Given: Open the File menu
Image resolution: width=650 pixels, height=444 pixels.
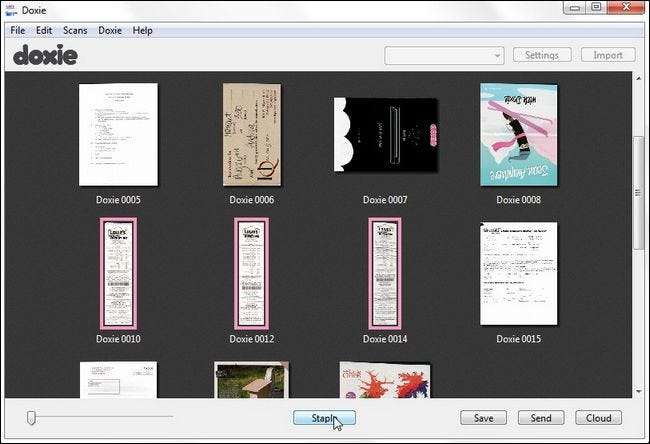Looking at the screenshot, I should [x=17, y=30].
